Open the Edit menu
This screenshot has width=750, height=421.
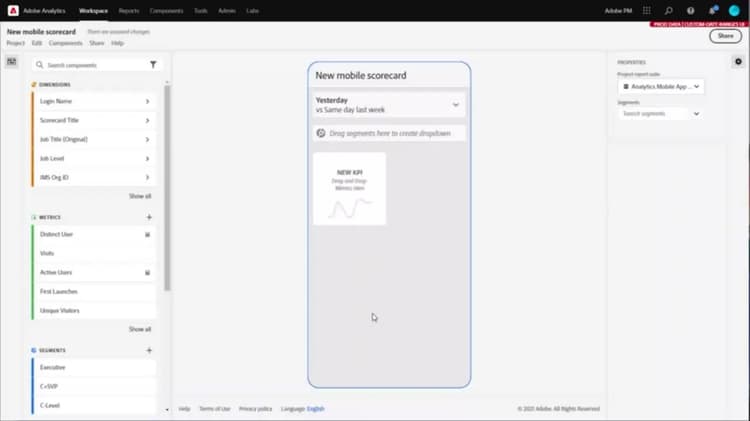coord(37,43)
